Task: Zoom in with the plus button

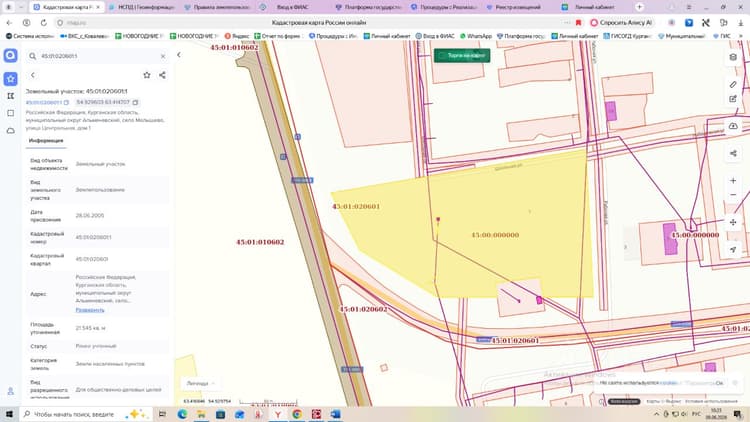Action: pos(733,180)
